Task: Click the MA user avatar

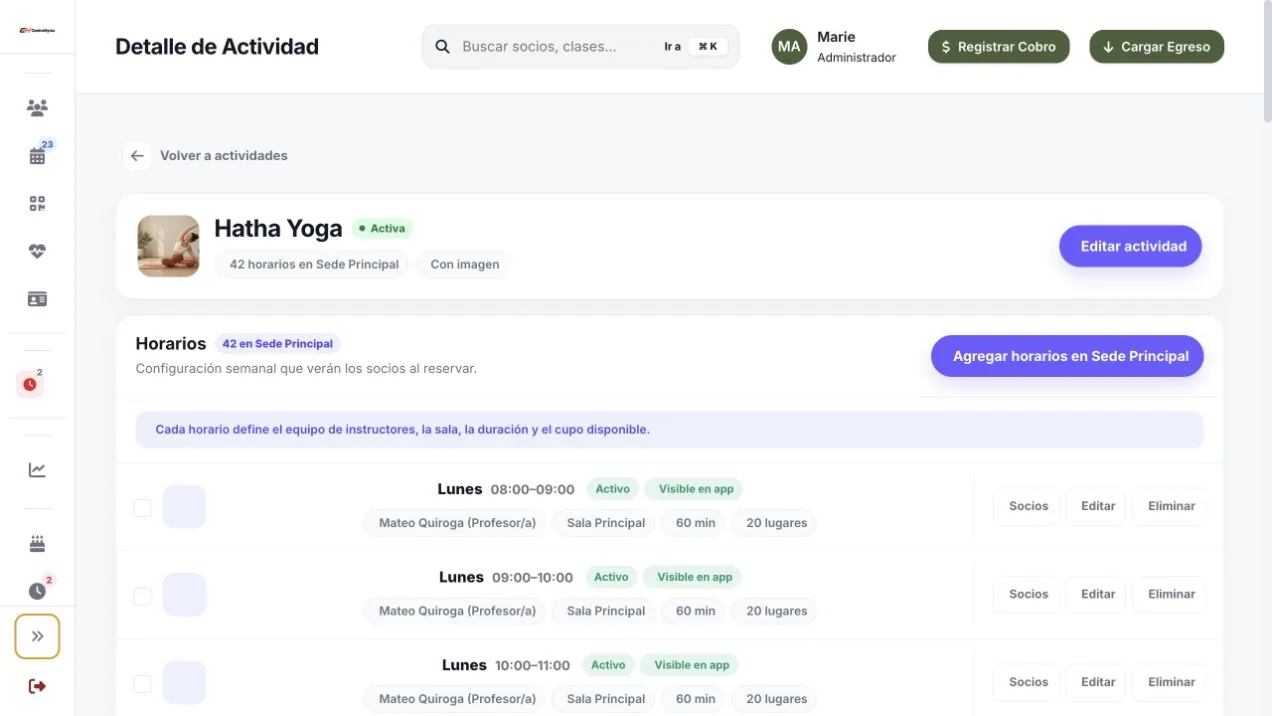Action: point(789,47)
